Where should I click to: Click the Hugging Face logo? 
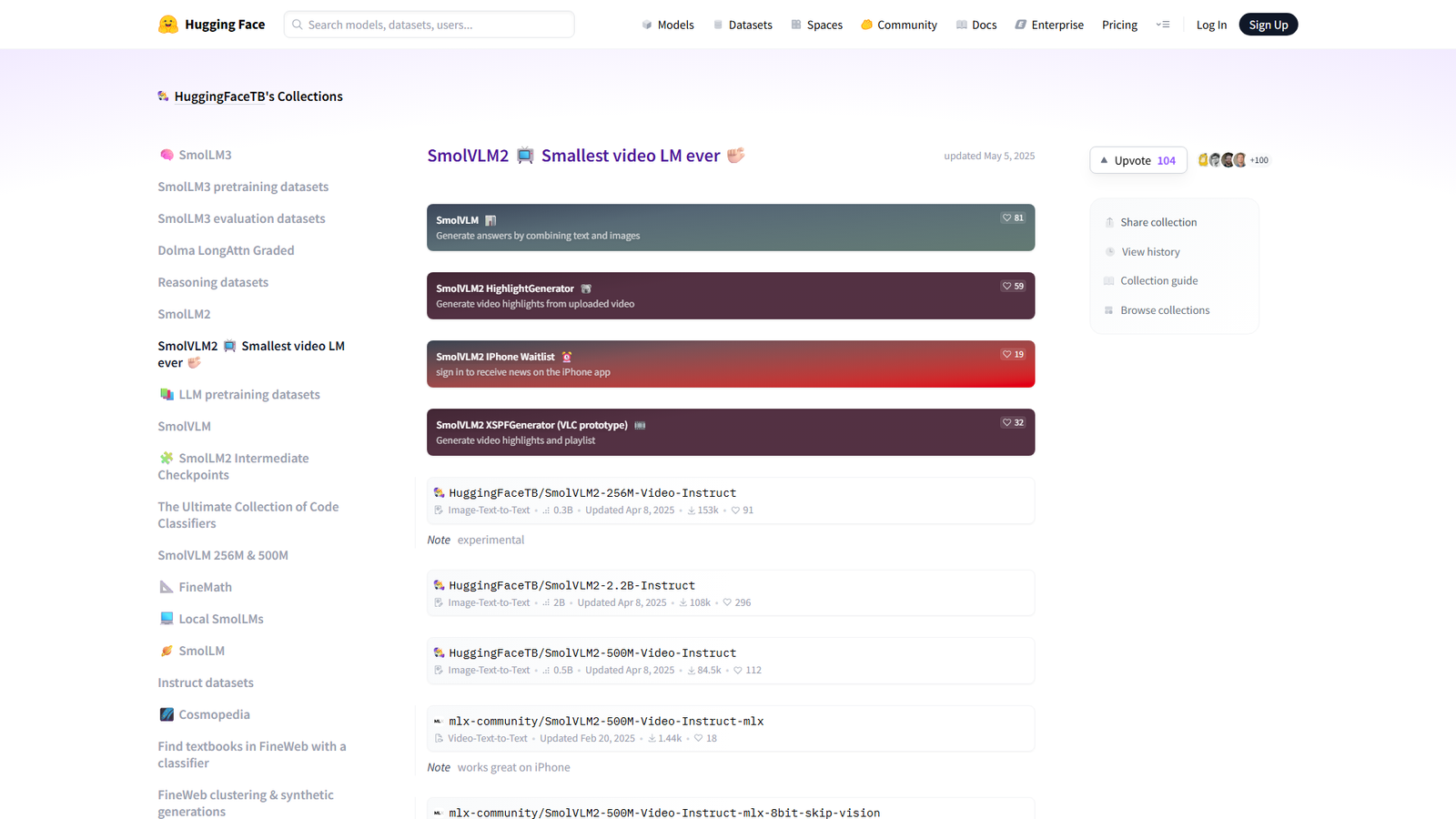[x=211, y=24]
